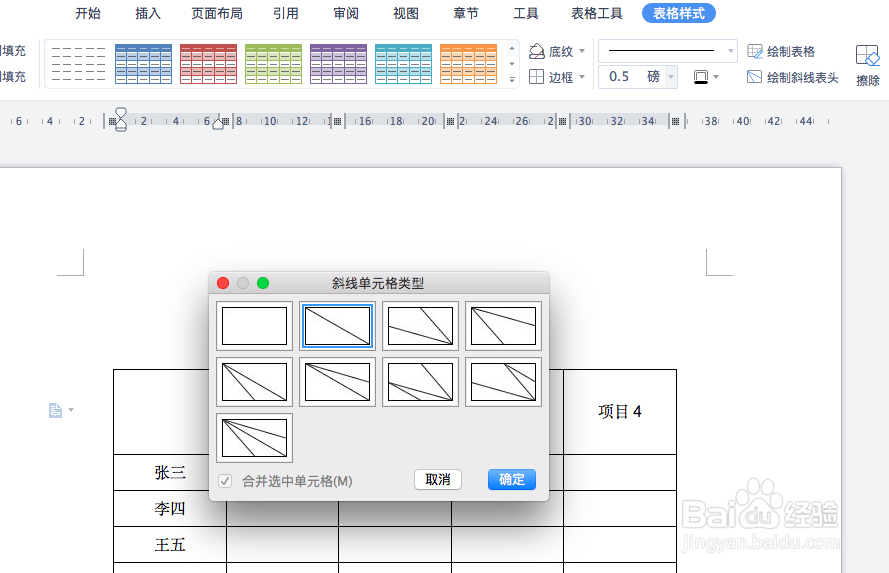This screenshot has width=889, height=573.
Task: Select first cell type in second row
Action: [x=254, y=382]
